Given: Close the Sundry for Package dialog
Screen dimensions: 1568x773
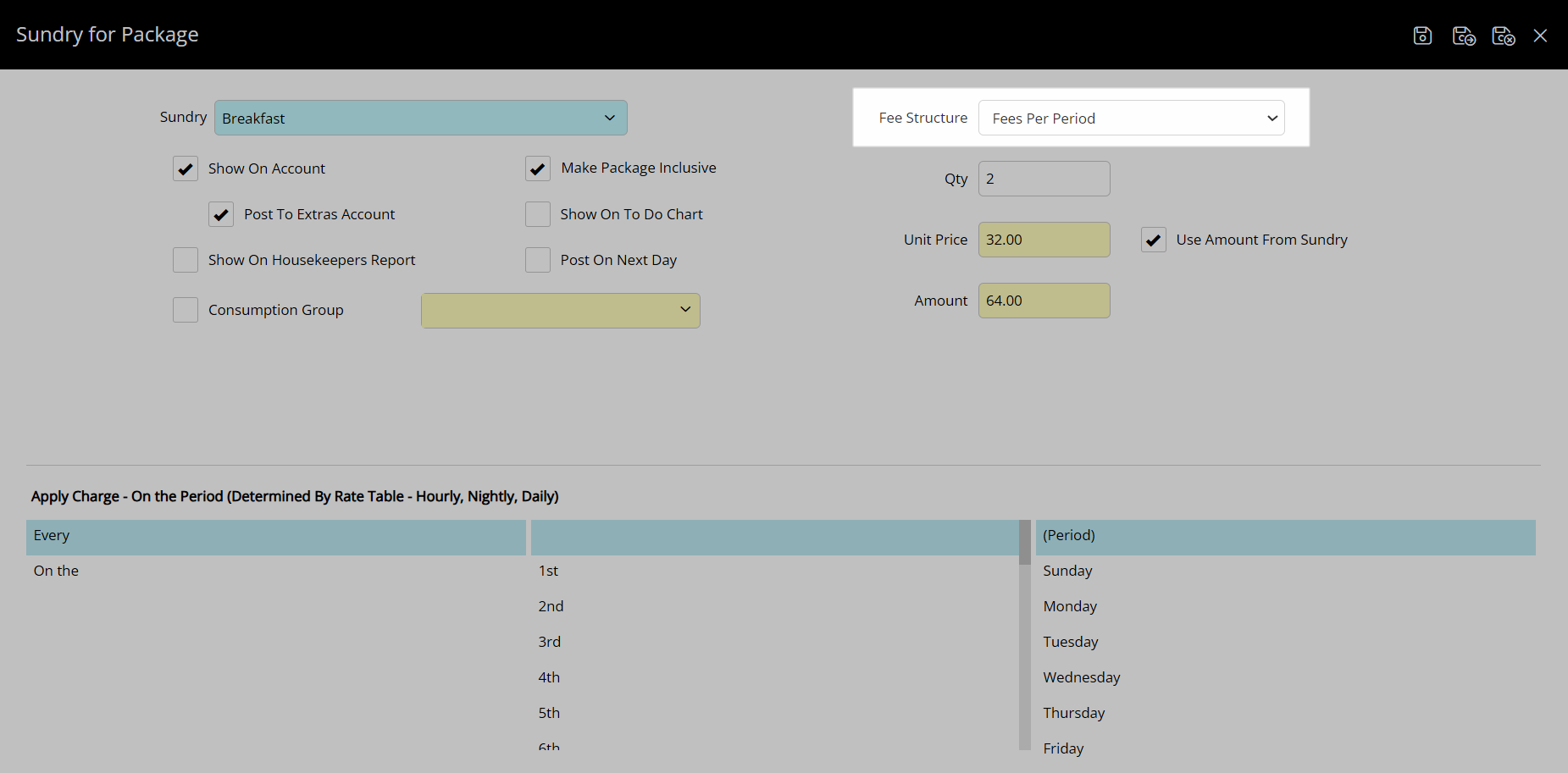Looking at the screenshot, I should [x=1540, y=36].
